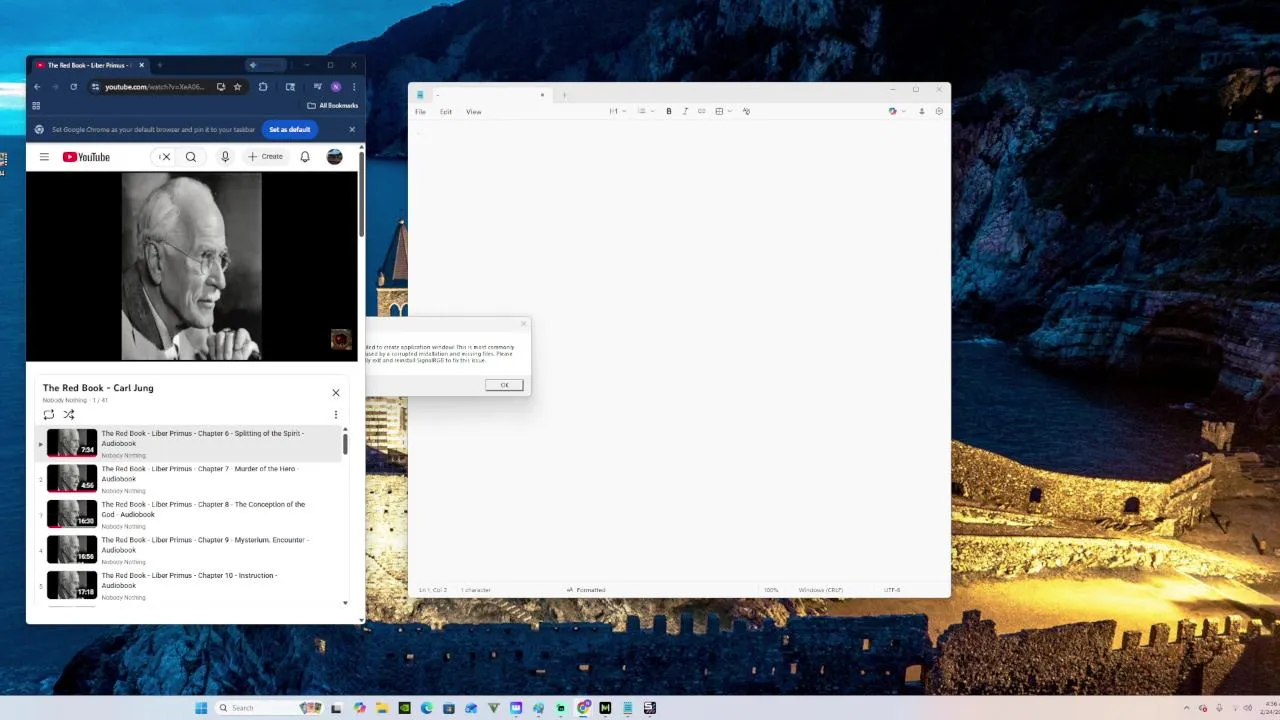Image resolution: width=1280 pixels, height=720 pixels.
Task: Click the Carl Jung video player
Action: (191, 266)
